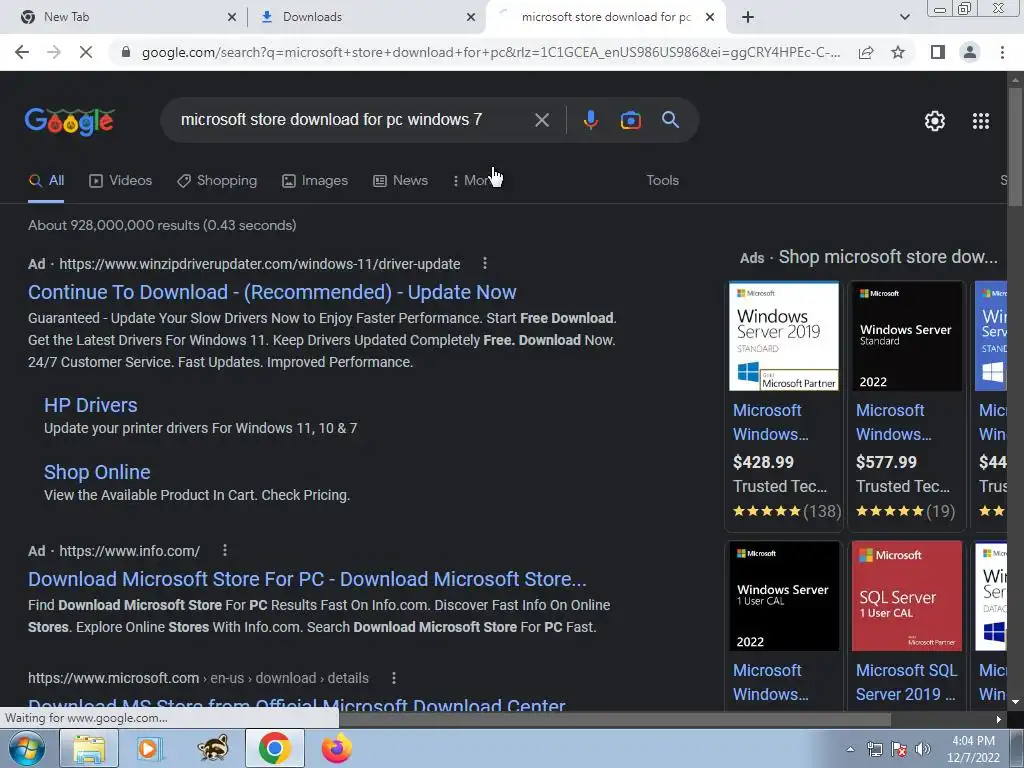Screen dimensions: 1024x768
Task: Open Windows Server Standard 2022 product image
Action: (906, 336)
